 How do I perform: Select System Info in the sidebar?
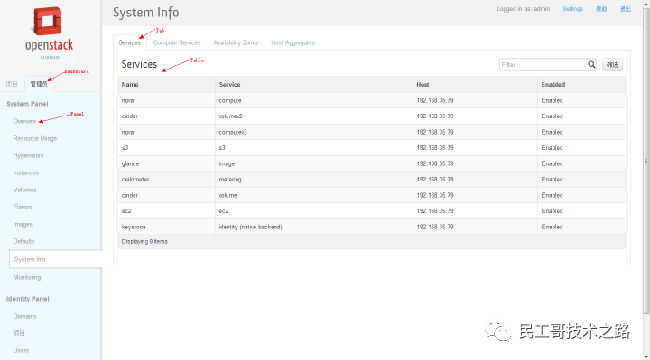pyautogui.click(x=56, y=259)
